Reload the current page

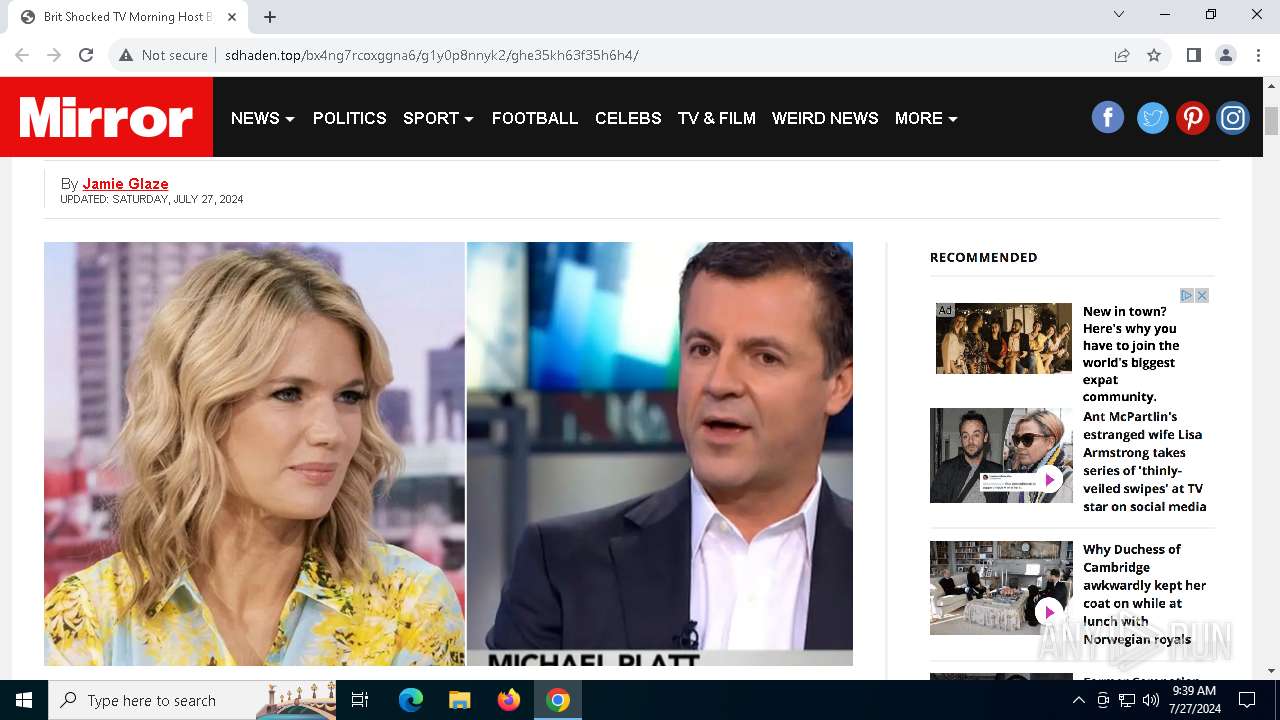[x=86, y=55]
